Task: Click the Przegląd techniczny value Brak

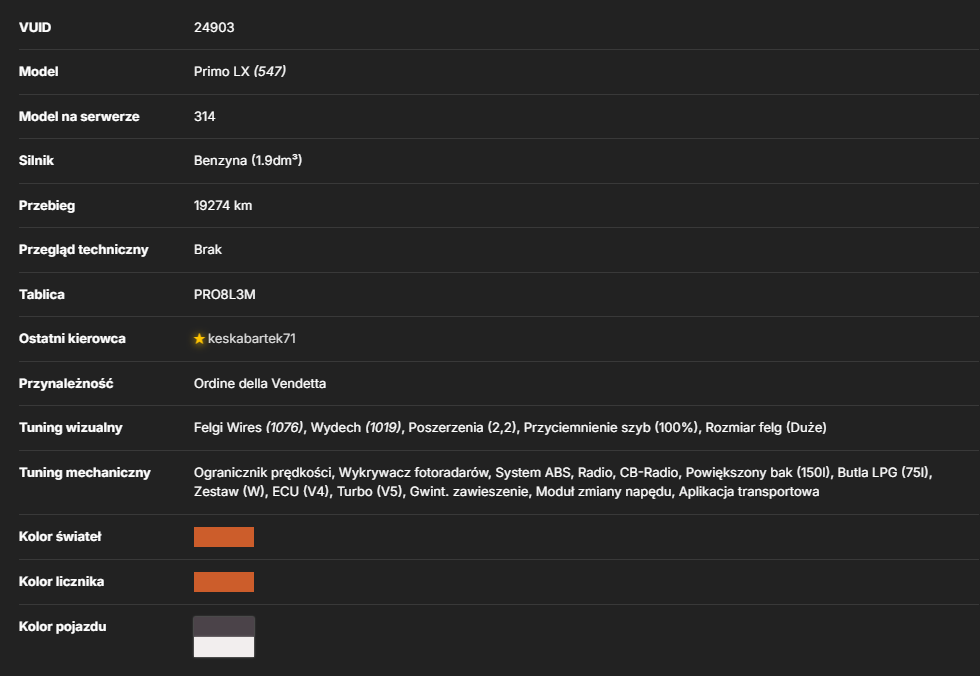Action: 208,249
